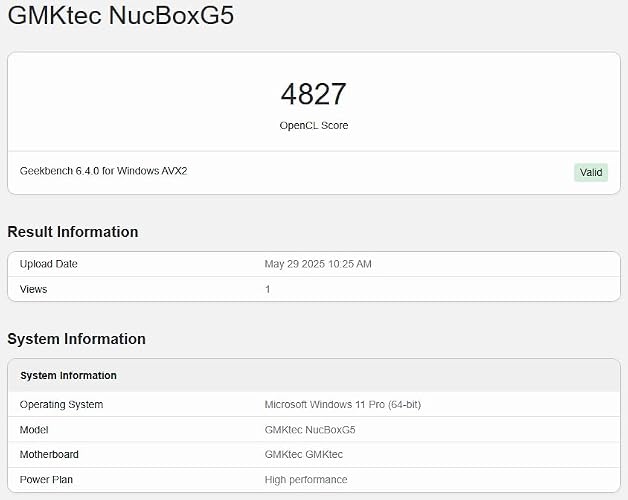Select the May 29 2025 10:25 AM value
628x500 pixels.
318,264
